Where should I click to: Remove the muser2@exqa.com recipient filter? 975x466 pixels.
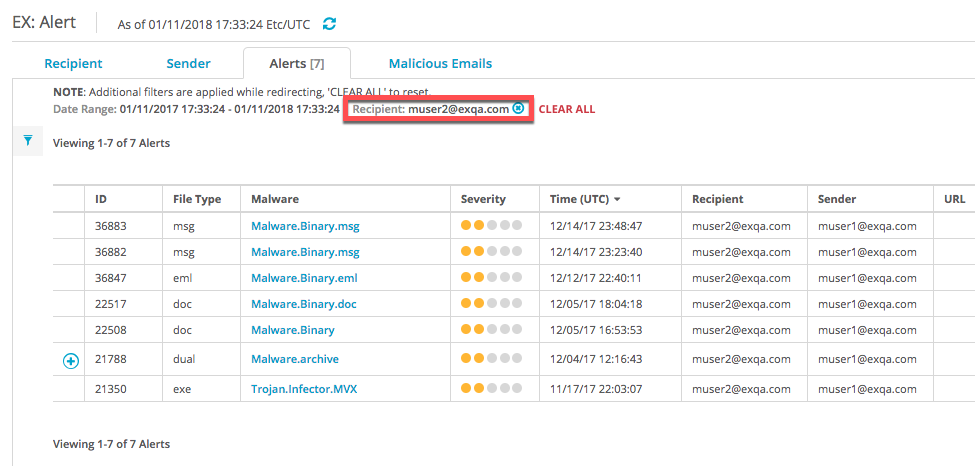(x=518, y=108)
